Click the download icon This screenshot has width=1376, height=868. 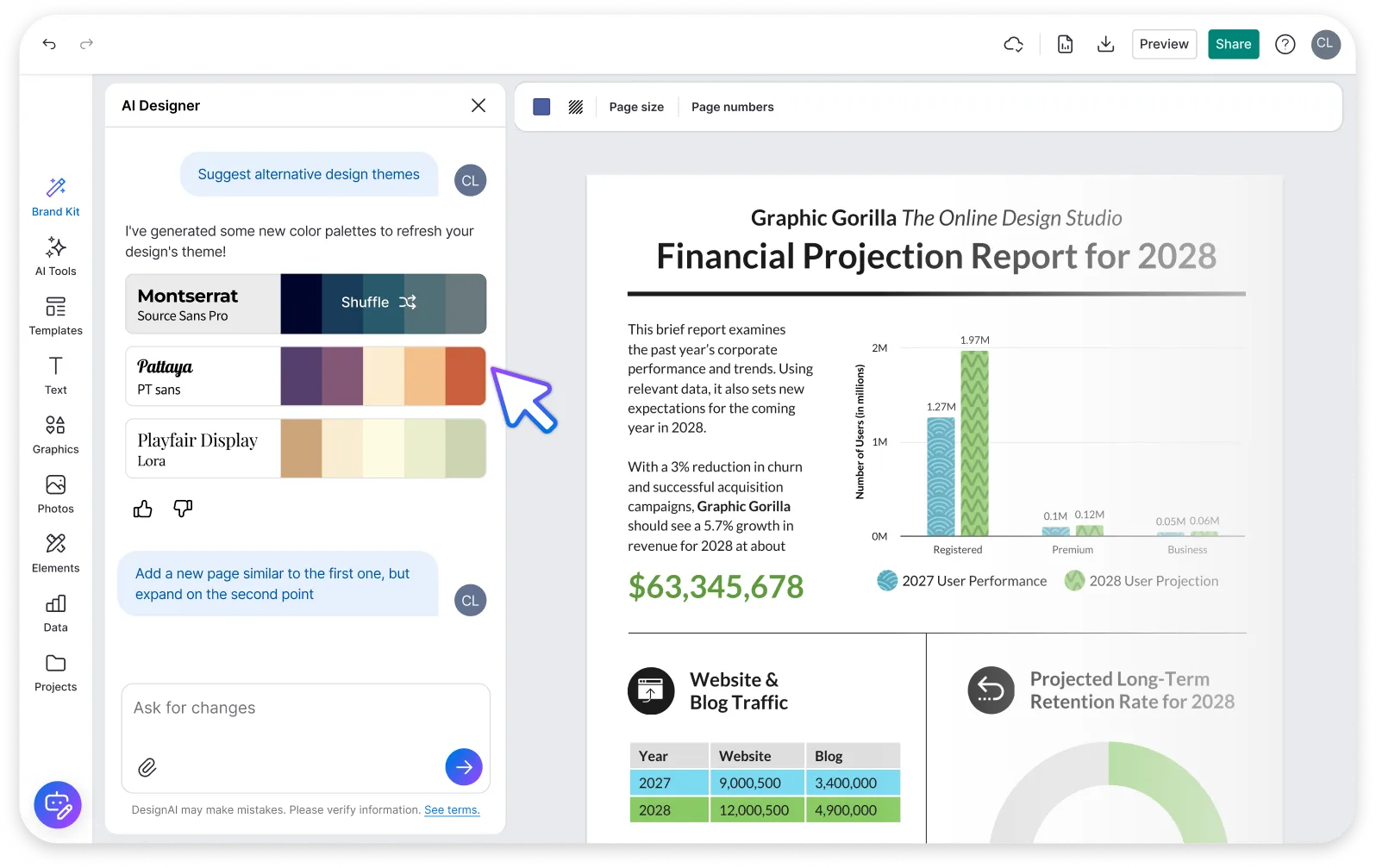1105,44
